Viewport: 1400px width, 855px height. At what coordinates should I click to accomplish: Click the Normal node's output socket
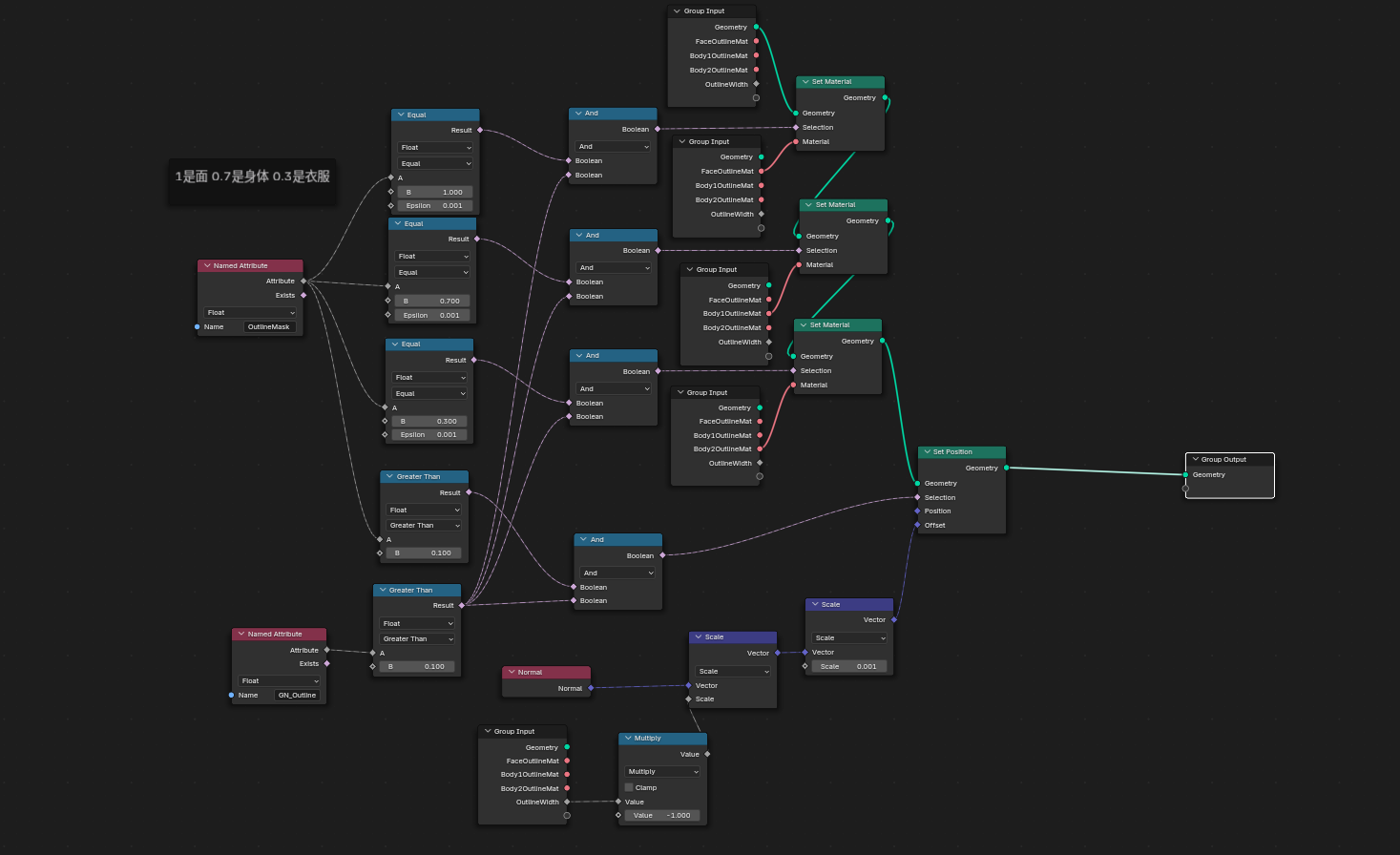591,688
